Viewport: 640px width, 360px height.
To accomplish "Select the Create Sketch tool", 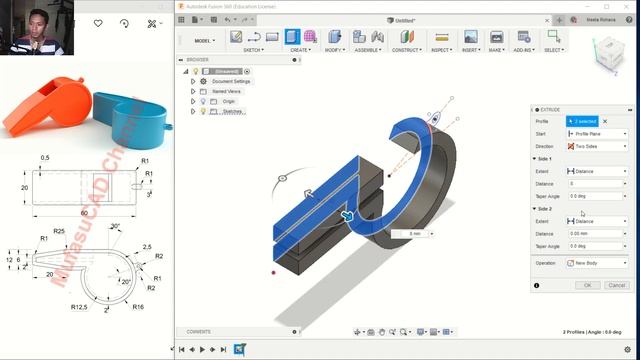I will (236, 37).
